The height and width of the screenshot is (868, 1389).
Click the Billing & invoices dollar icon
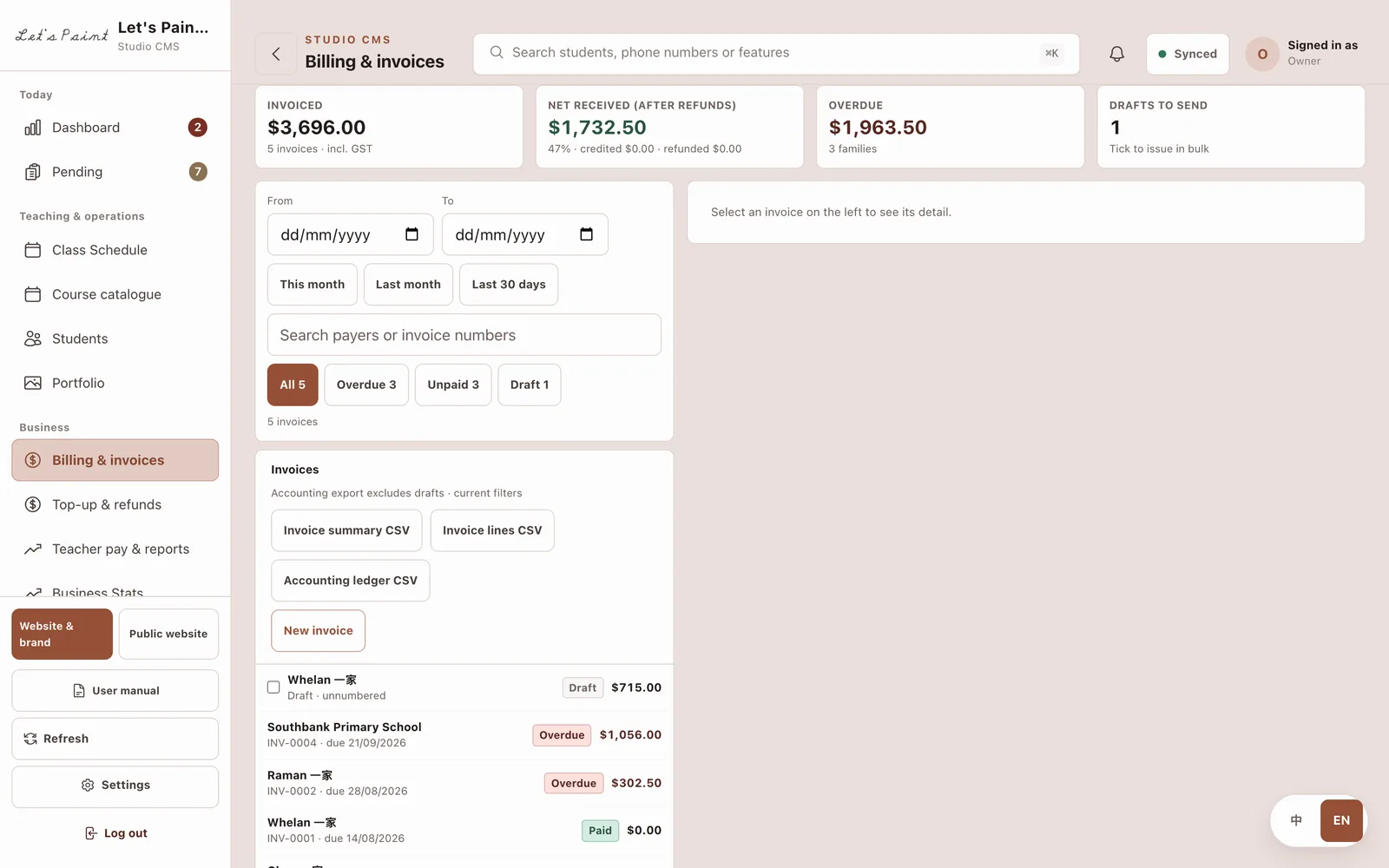[x=33, y=460]
